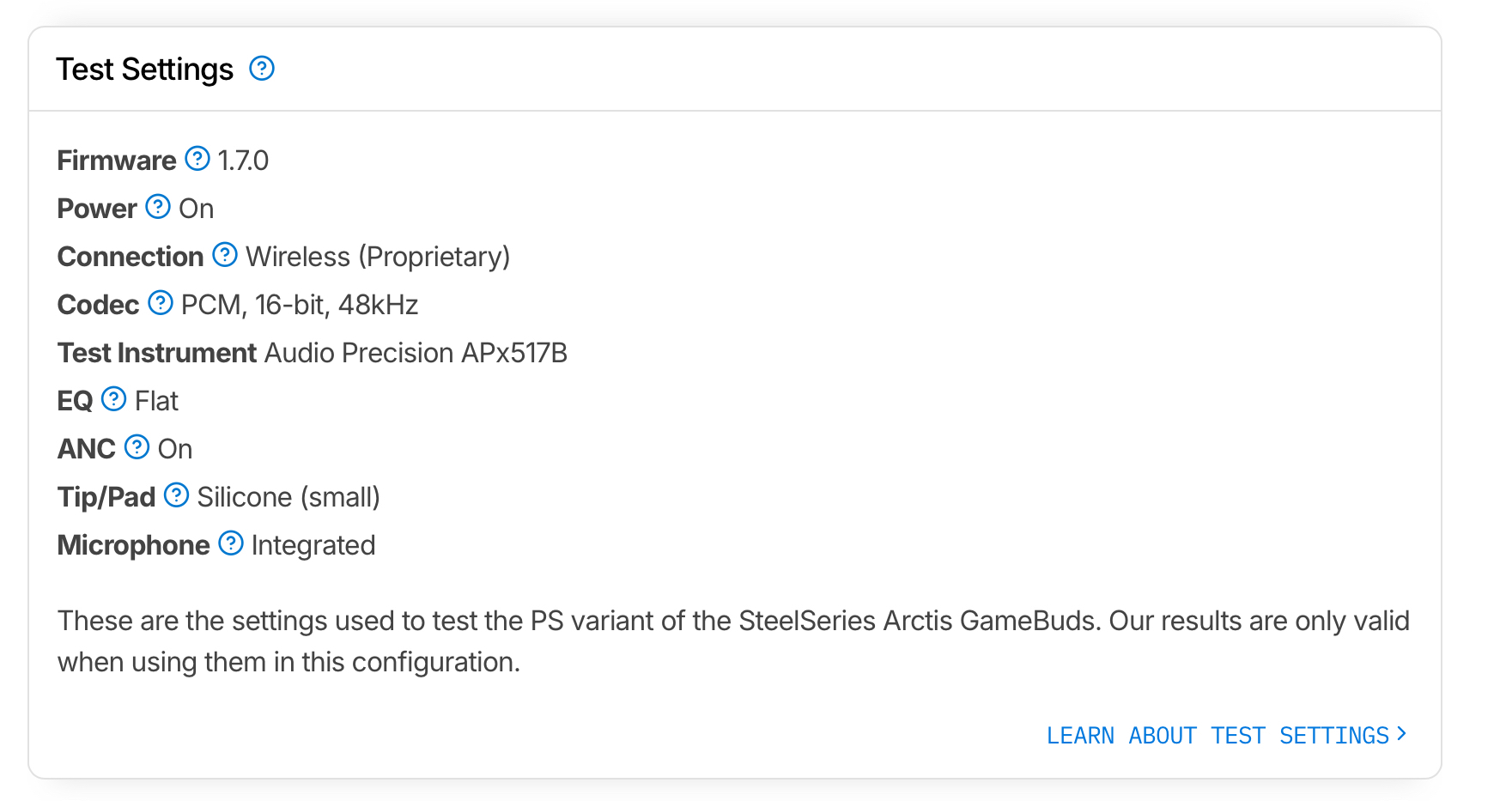Image resolution: width=1512 pixels, height=801 pixels.
Task: Click the chevron arrow after Learn About Test Settings
Action: pos(1401,734)
